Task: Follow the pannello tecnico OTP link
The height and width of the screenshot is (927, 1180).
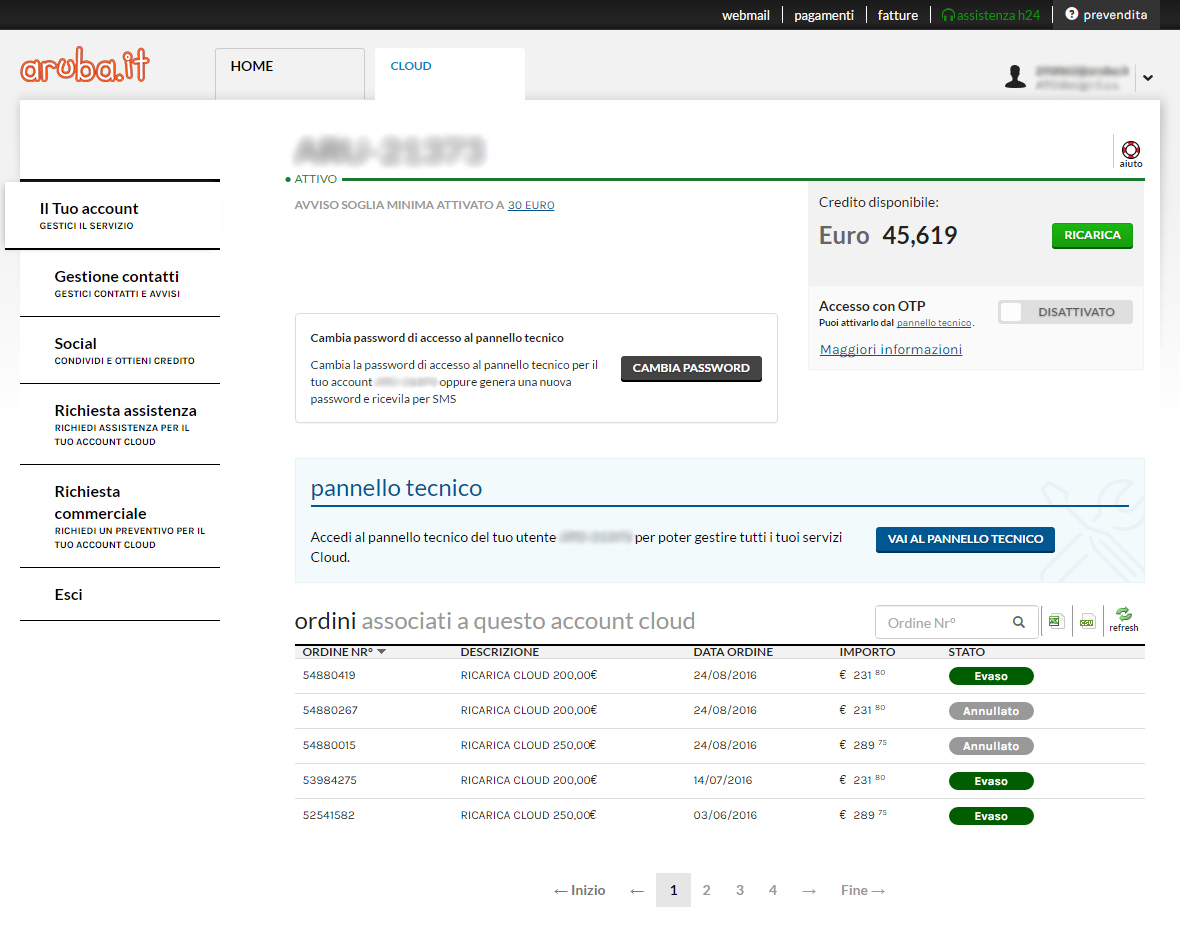Action: tap(934, 323)
